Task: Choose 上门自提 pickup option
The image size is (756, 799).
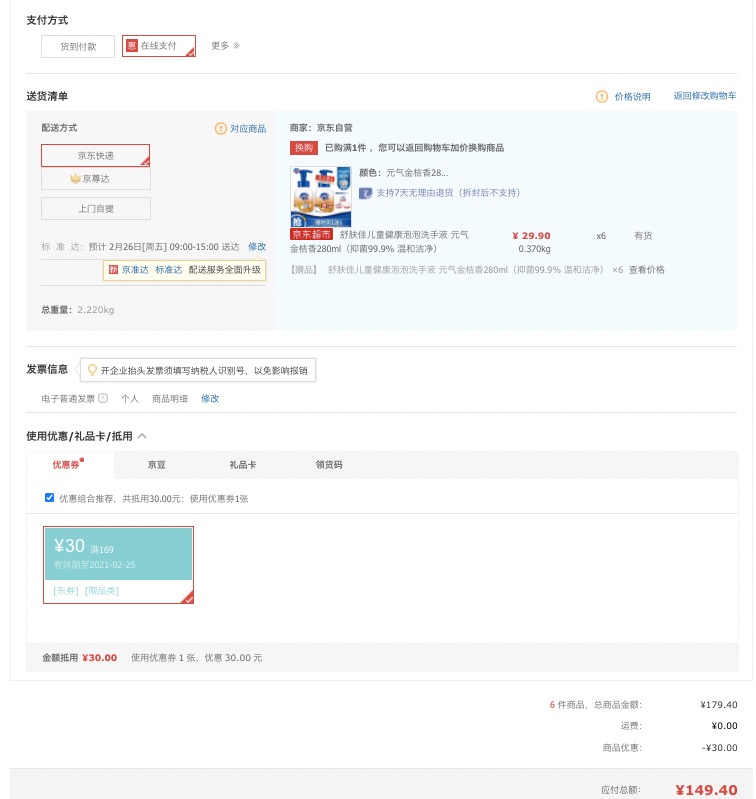Action: (96, 208)
